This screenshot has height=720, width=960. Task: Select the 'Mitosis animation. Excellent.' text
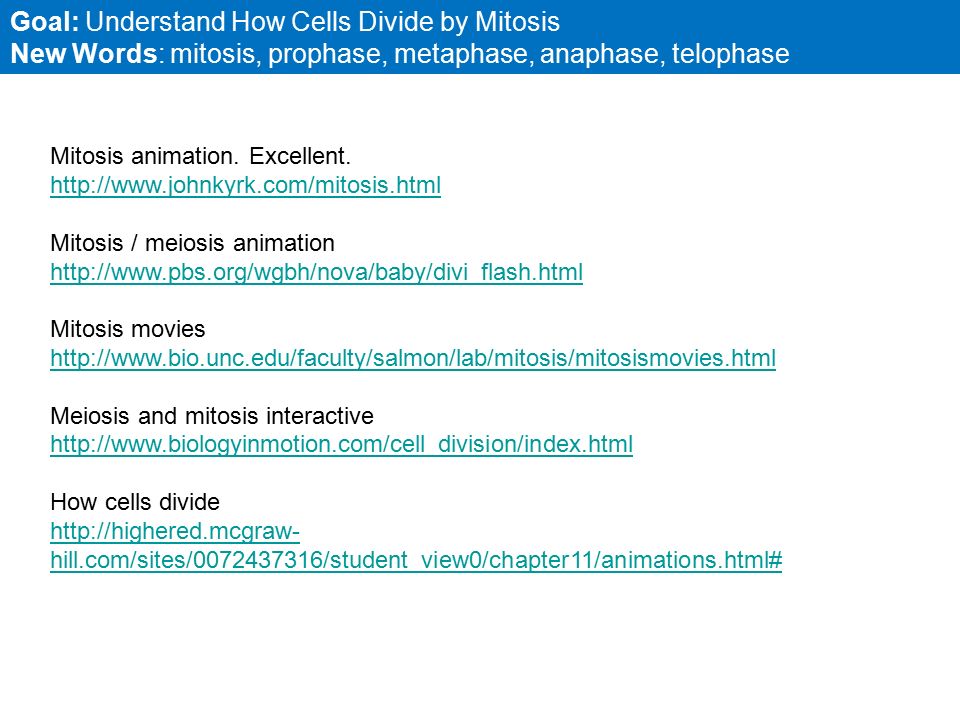coord(201,156)
